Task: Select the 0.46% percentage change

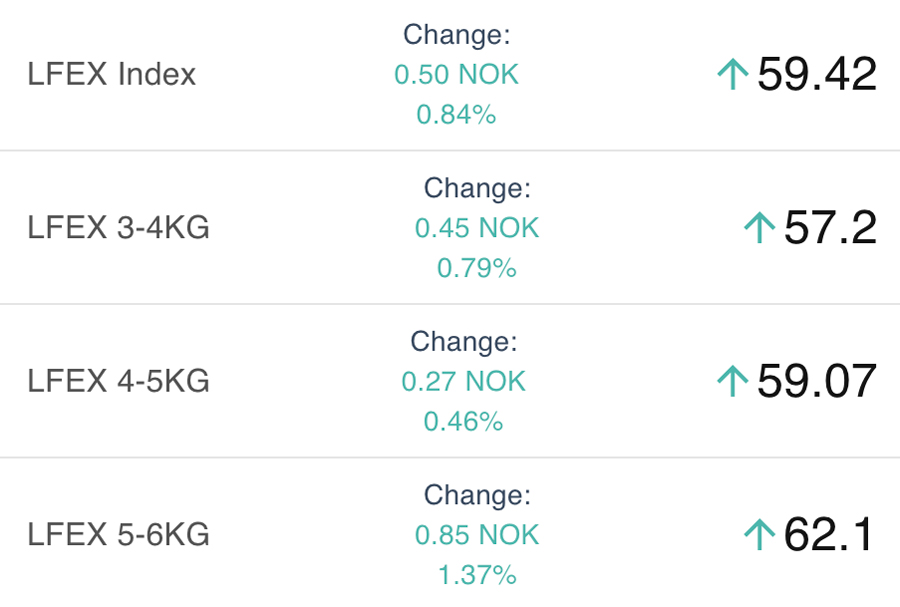Action: point(464,421)
